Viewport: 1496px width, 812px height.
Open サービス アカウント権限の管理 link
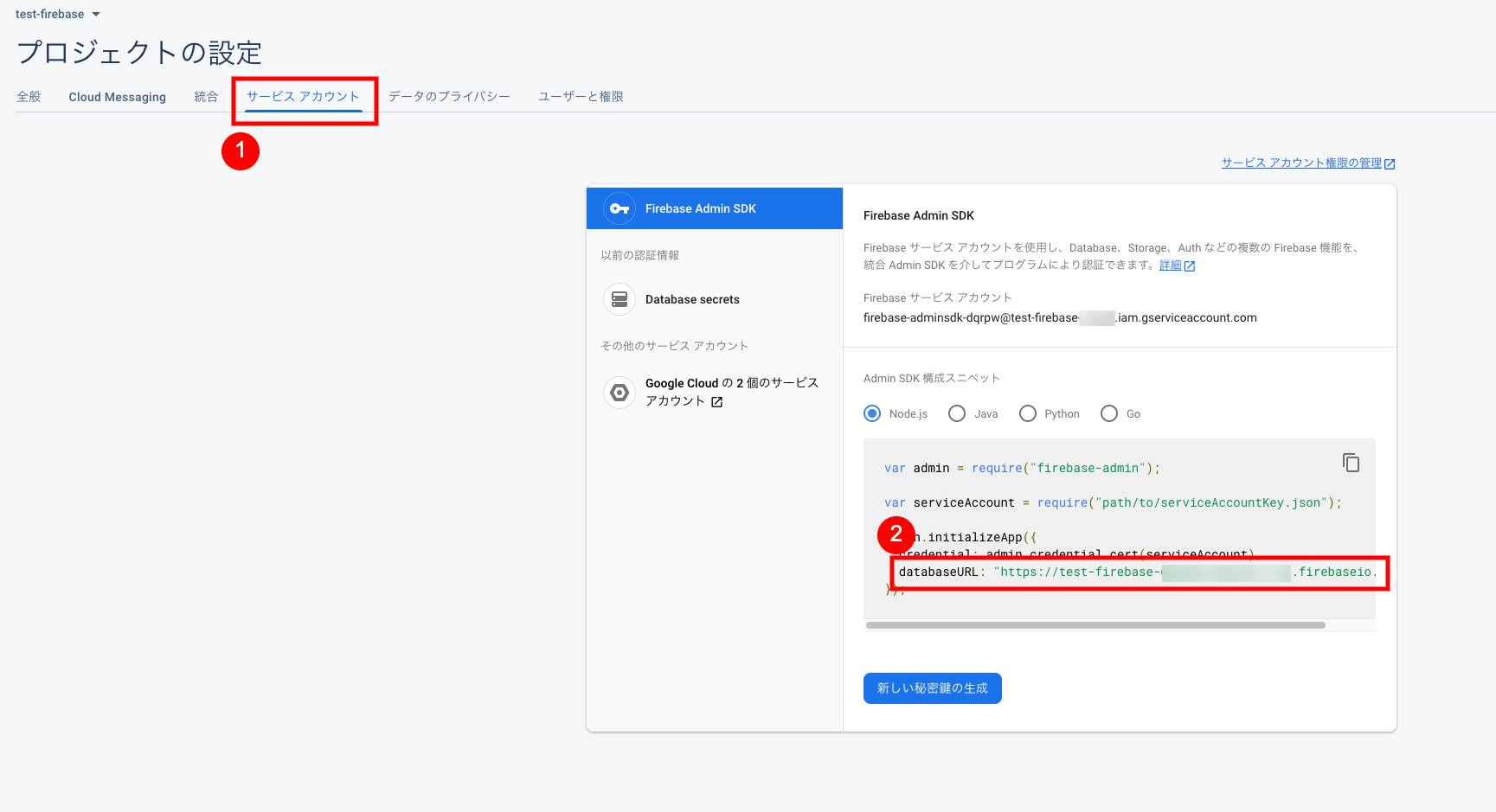pos(1301,163)
